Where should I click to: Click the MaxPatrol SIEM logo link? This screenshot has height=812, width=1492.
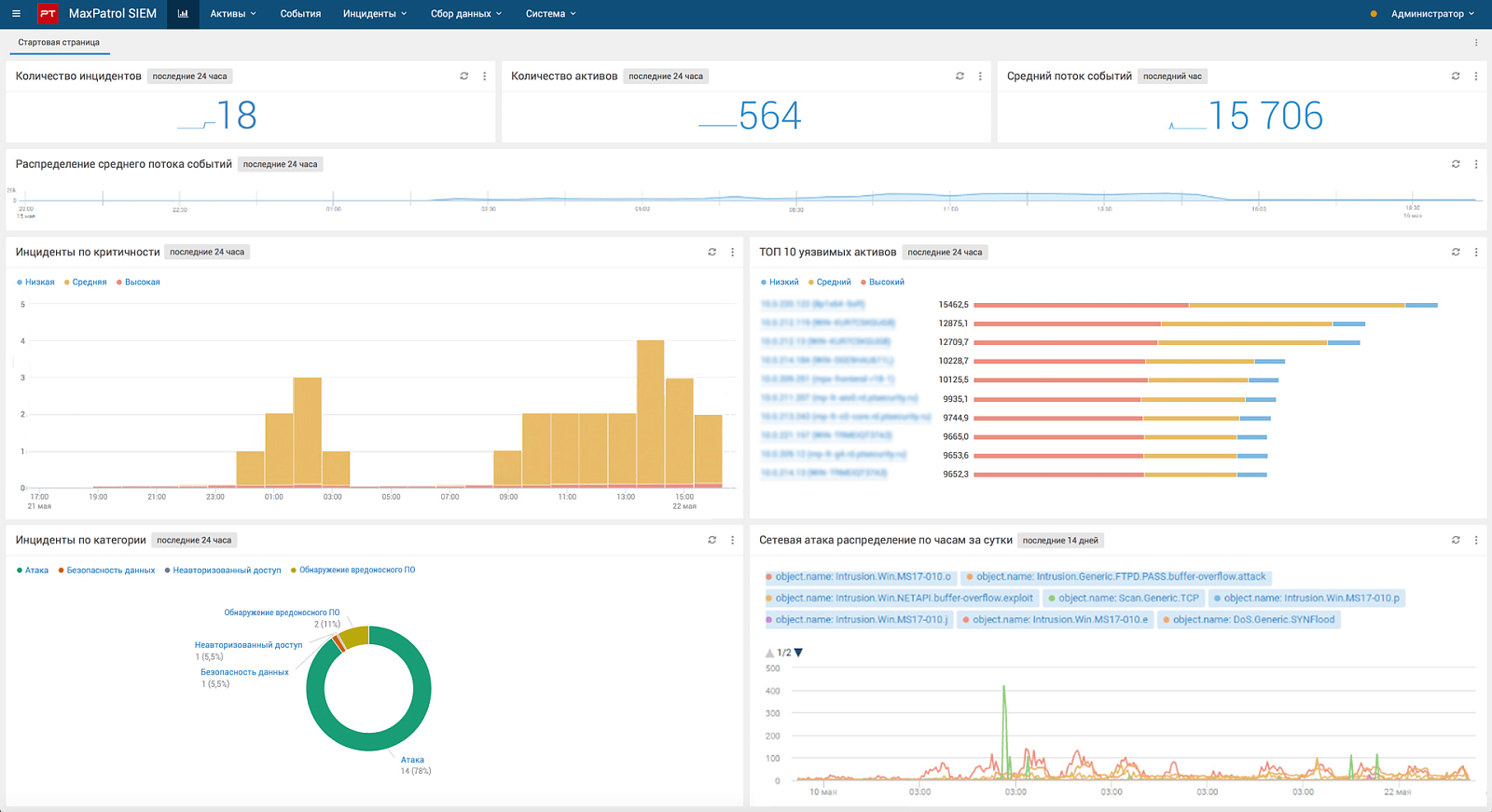97,14
